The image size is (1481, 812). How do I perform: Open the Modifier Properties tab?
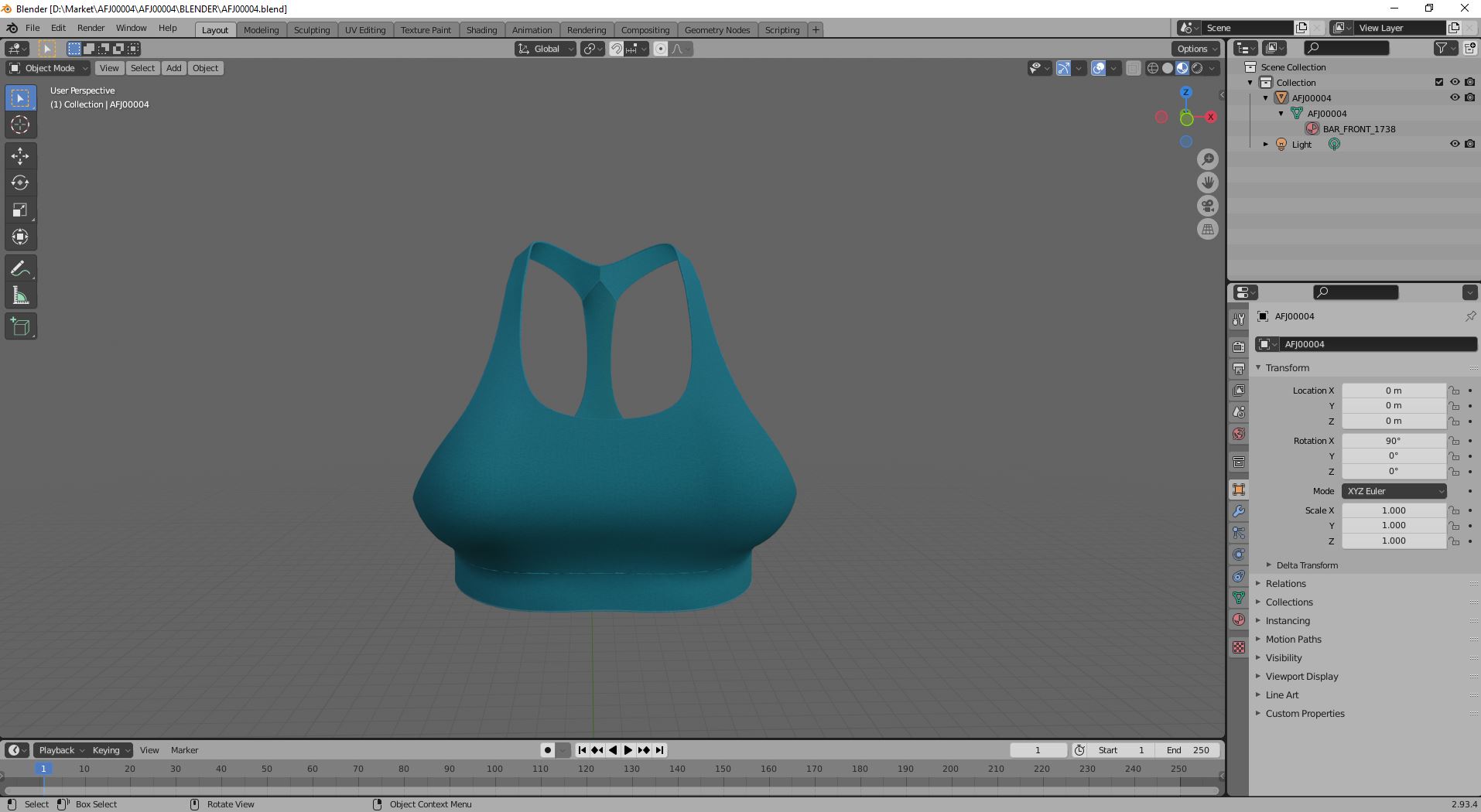(1239, 512)
